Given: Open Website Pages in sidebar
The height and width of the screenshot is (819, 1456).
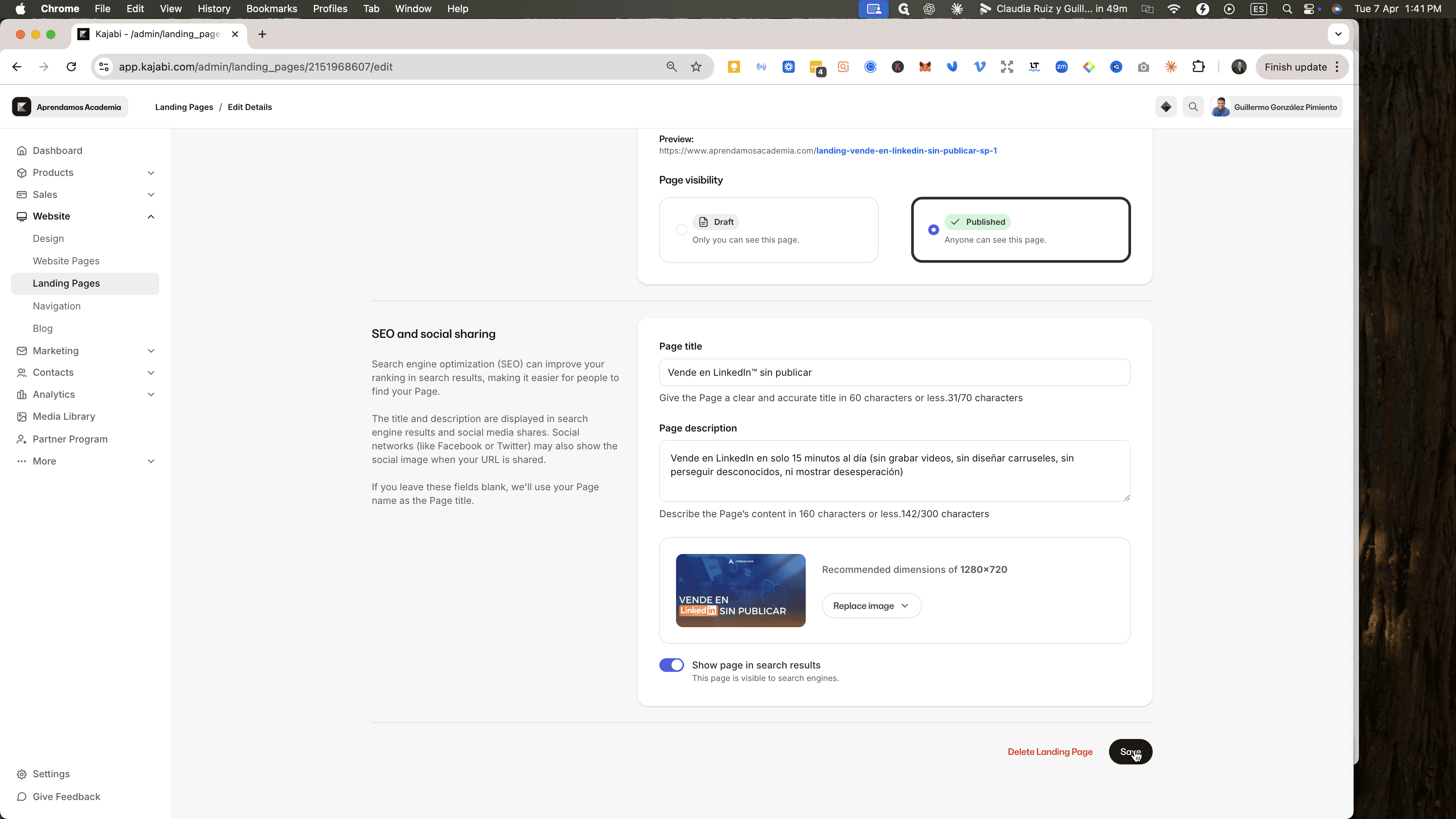Looking at the screenshot, I should [66, 261].
